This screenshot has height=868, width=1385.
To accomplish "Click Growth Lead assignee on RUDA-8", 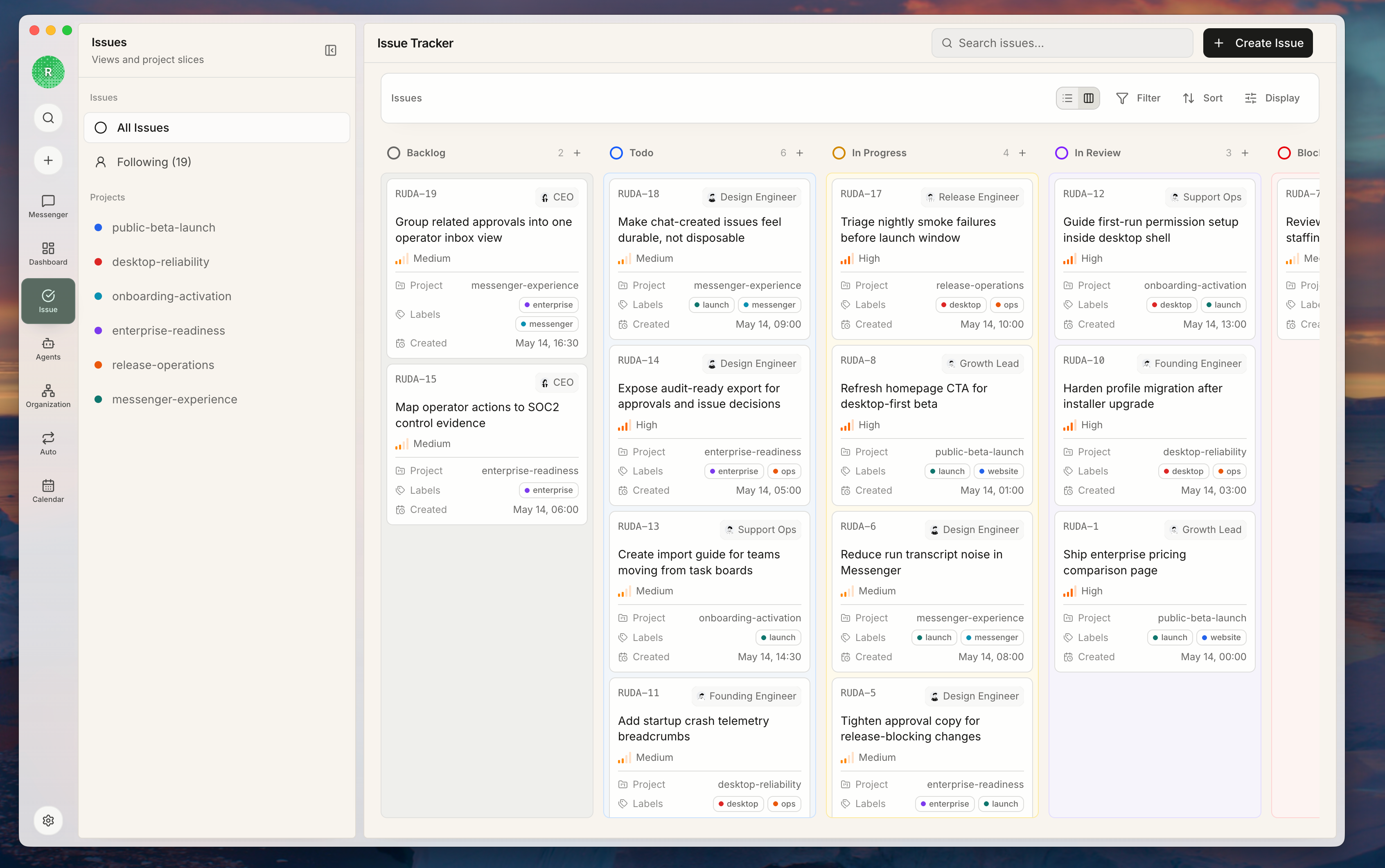I will [983, 363].
